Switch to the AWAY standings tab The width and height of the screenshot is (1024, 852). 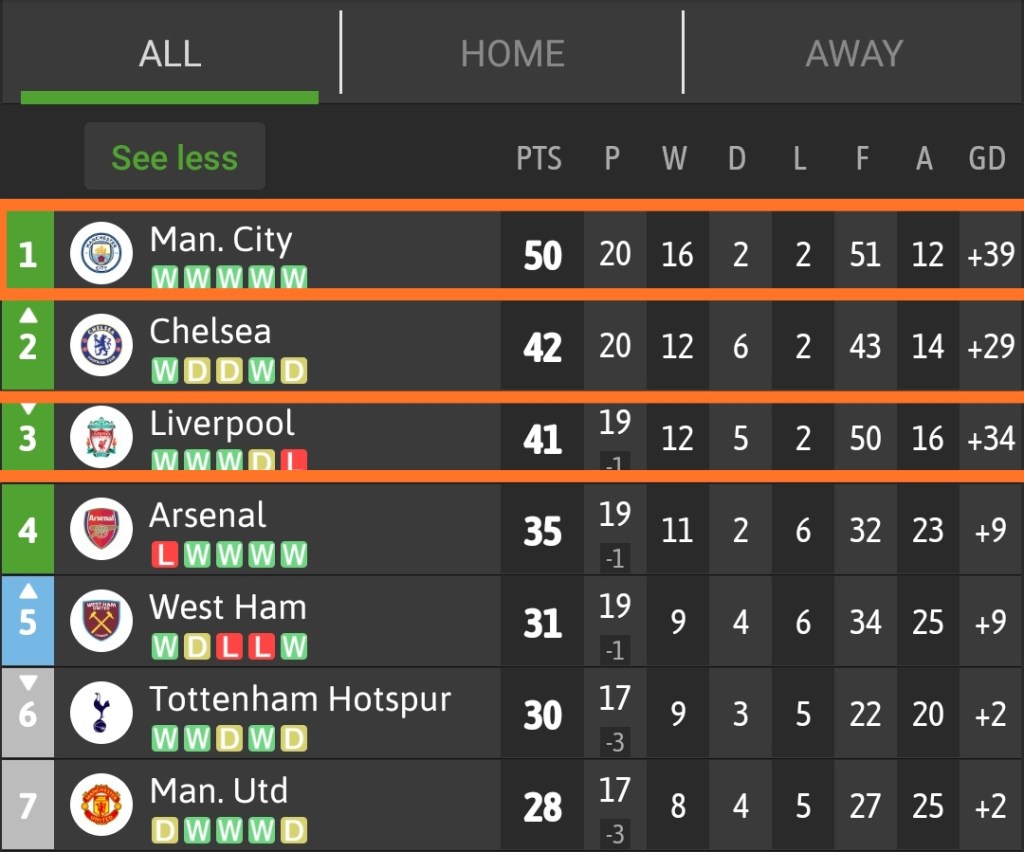point(854,53)
